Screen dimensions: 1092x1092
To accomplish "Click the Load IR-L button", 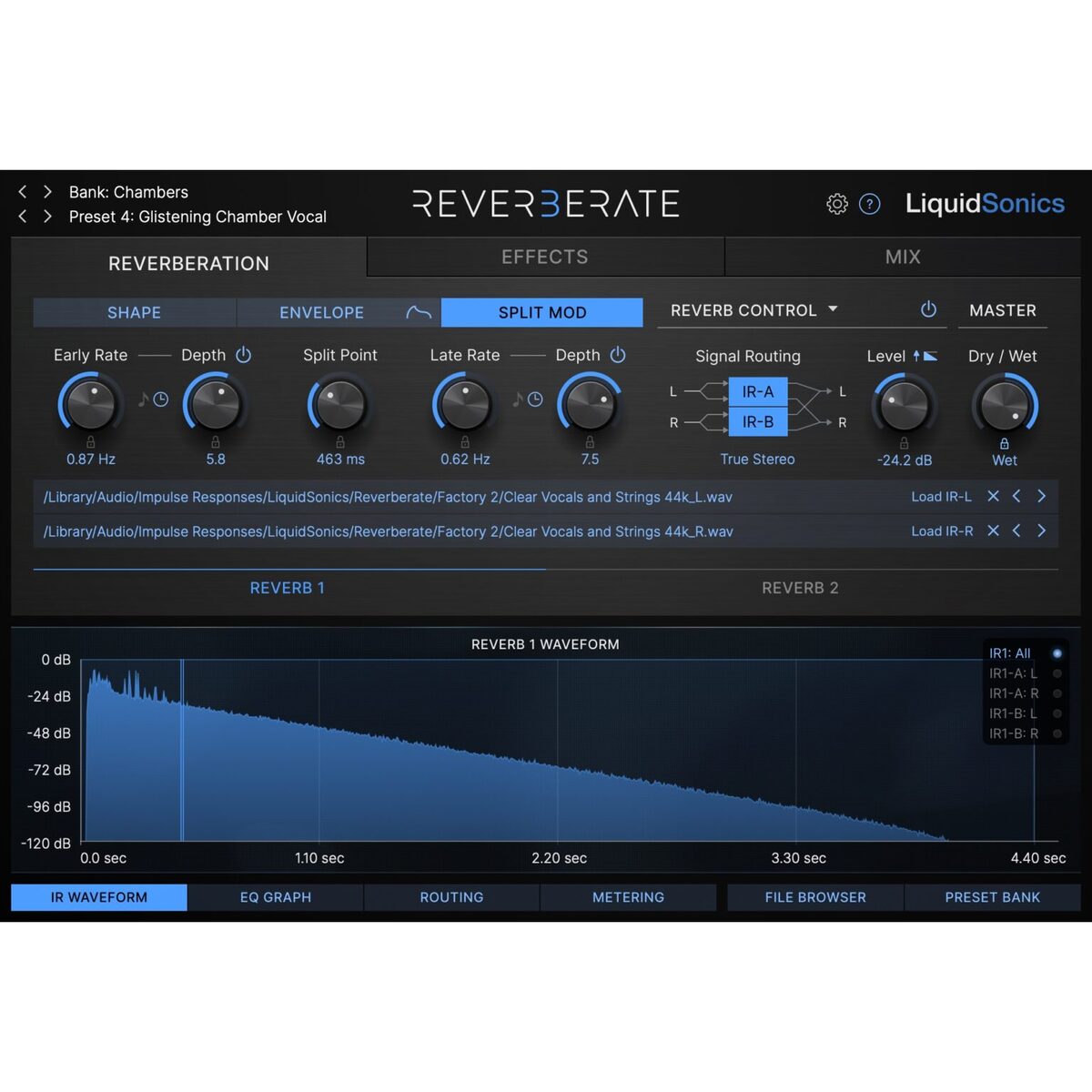I will click(942, 496).
